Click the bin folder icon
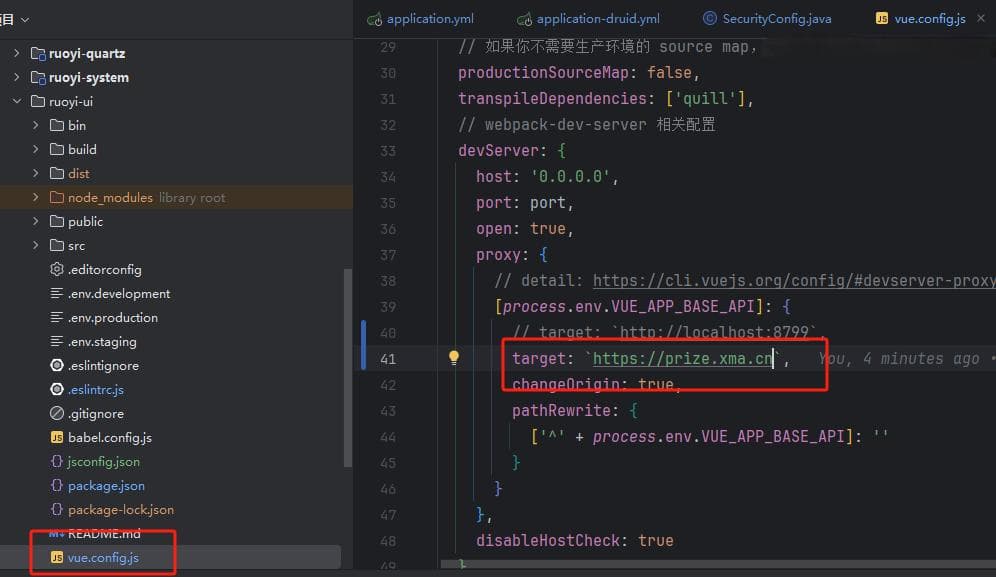This screenshot has width=996, height=577. click(x=57, y=125)
